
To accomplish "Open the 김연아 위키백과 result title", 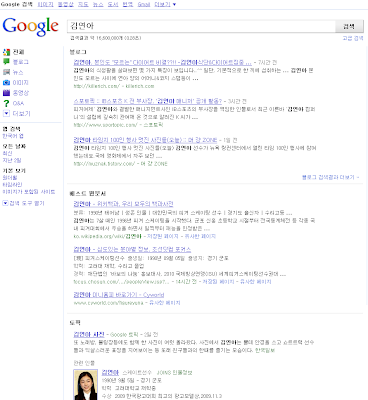I will point(123,204).
